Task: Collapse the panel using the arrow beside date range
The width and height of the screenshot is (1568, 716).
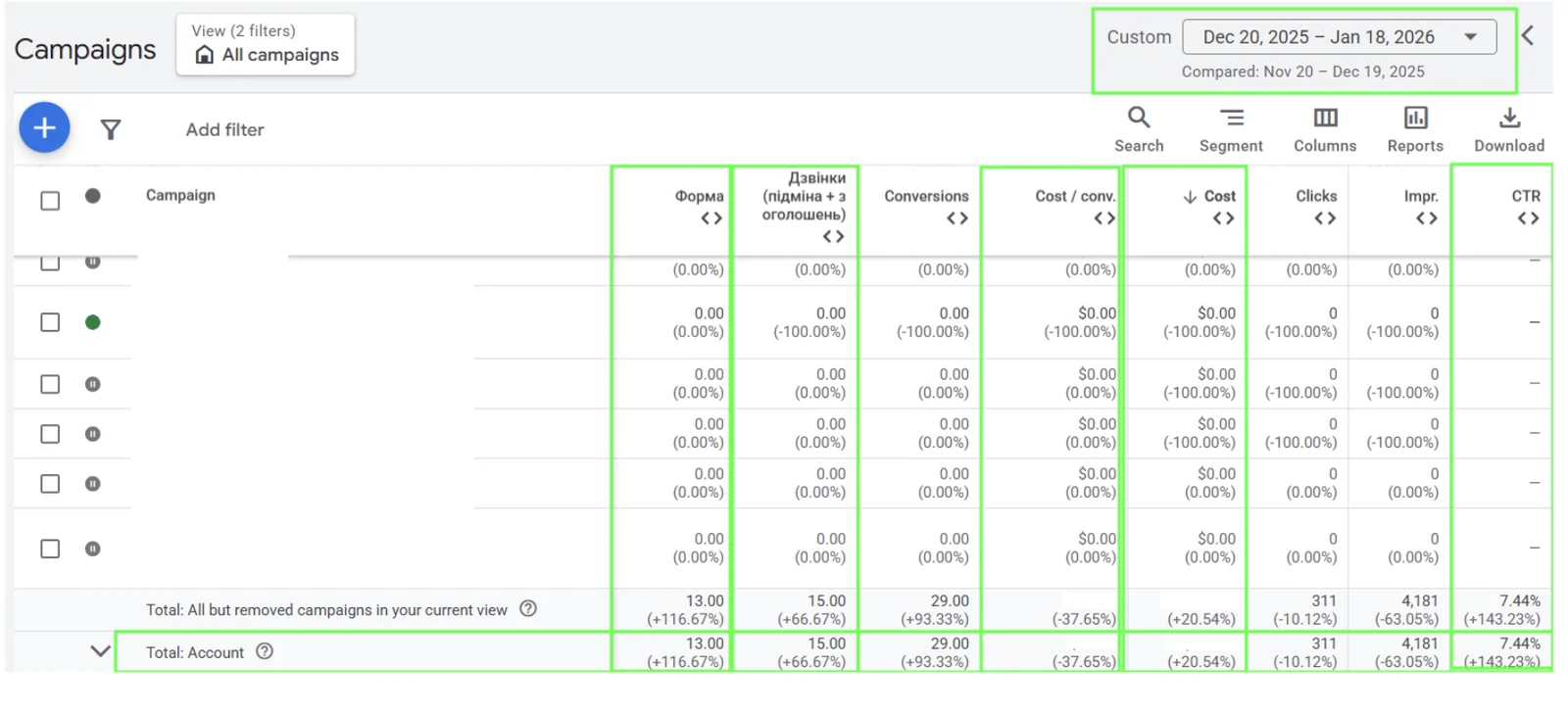Action: pos(1528,36)
